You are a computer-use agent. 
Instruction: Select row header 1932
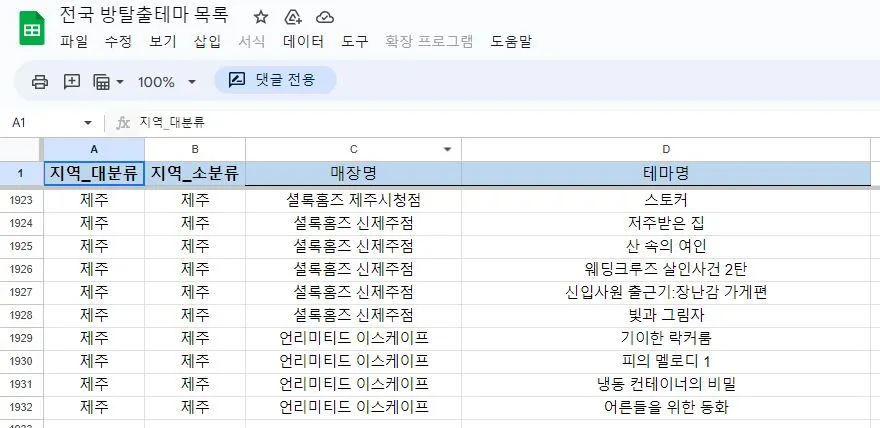tap(21, 407)
